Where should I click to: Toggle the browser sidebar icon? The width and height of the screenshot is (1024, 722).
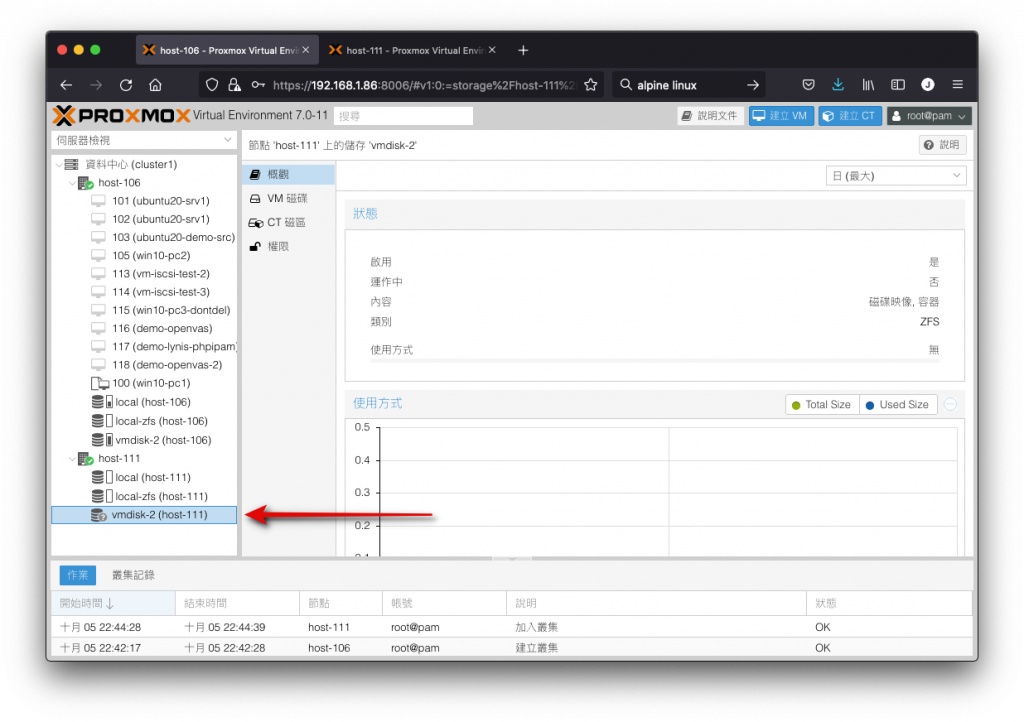click(898, 85)
